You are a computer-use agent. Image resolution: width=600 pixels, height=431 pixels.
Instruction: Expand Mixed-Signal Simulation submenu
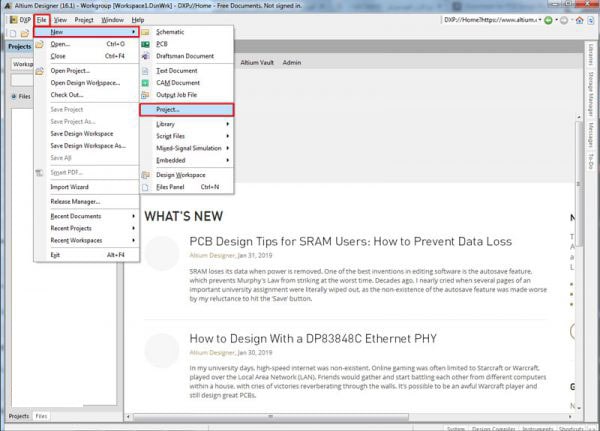(187, 148)
